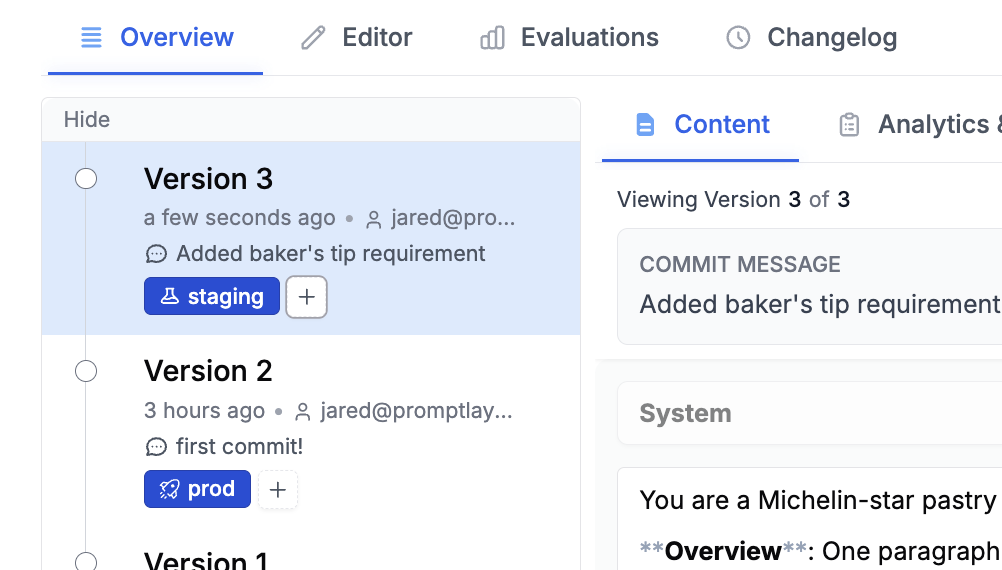Screen dimensions: 1002x570
Task: Click 'a few seconds ago' timestamp
Action: [240, 218]
